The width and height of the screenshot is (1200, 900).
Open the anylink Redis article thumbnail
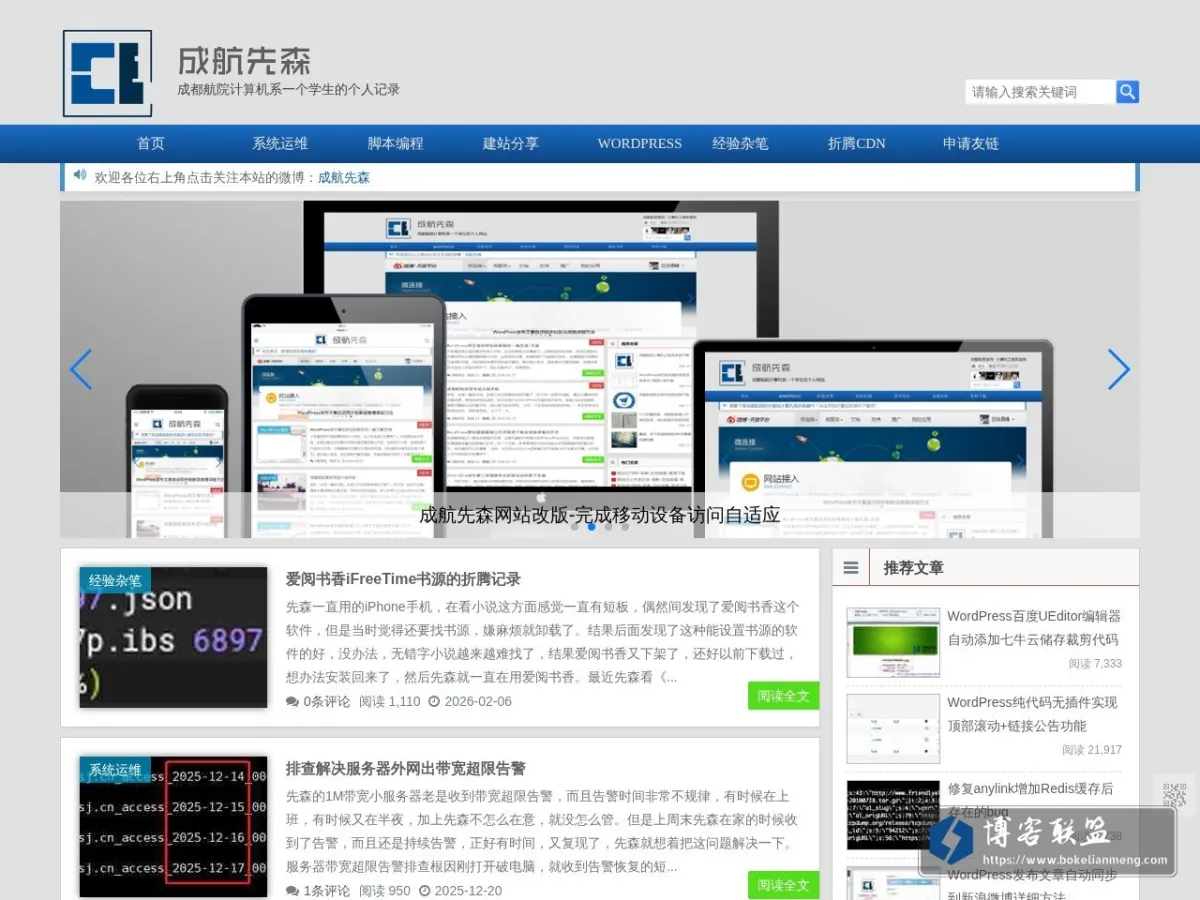[x=893, y=815]
